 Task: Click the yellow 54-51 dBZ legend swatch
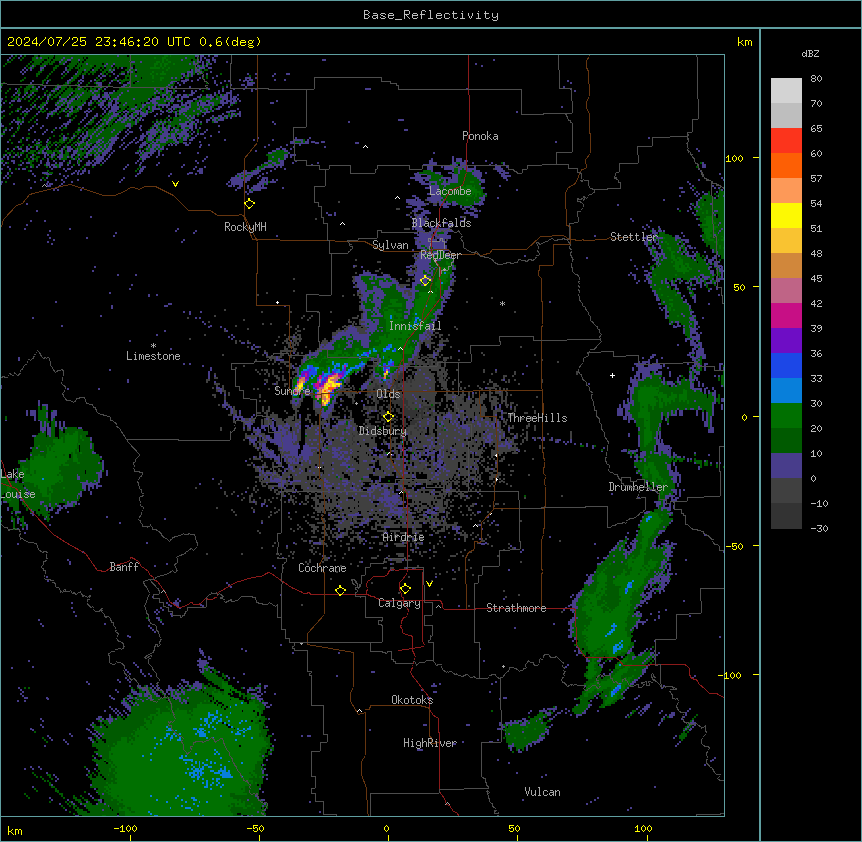pyautogui.click(x=786, y=215)
